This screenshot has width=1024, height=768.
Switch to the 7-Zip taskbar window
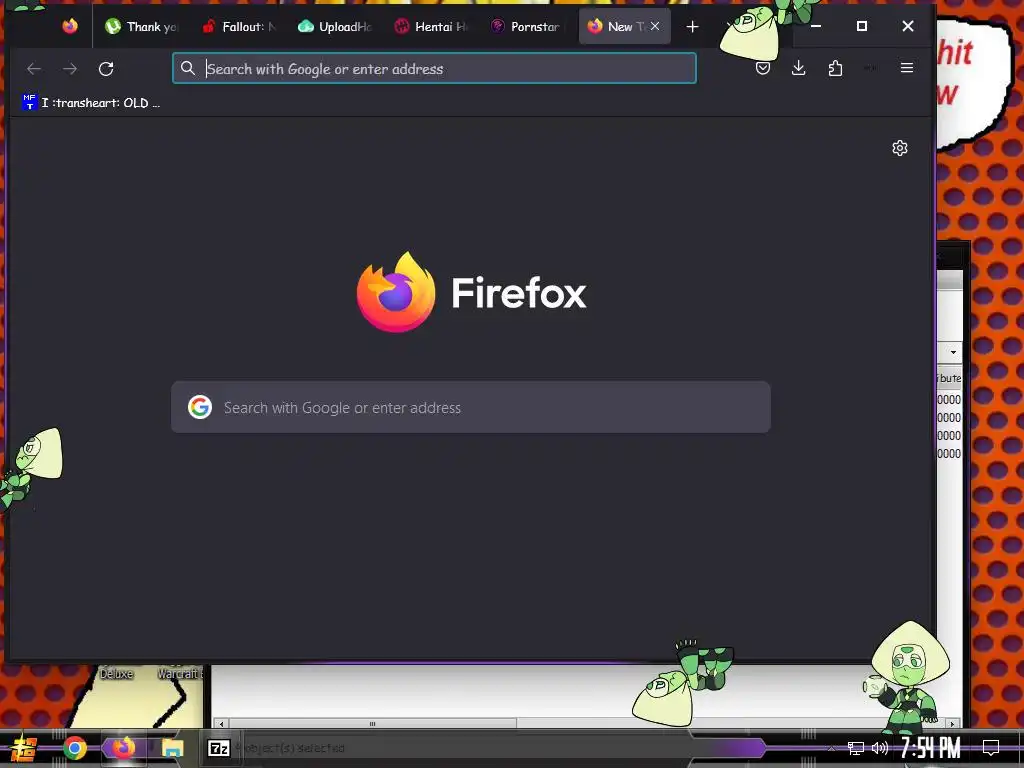point(219,748)
